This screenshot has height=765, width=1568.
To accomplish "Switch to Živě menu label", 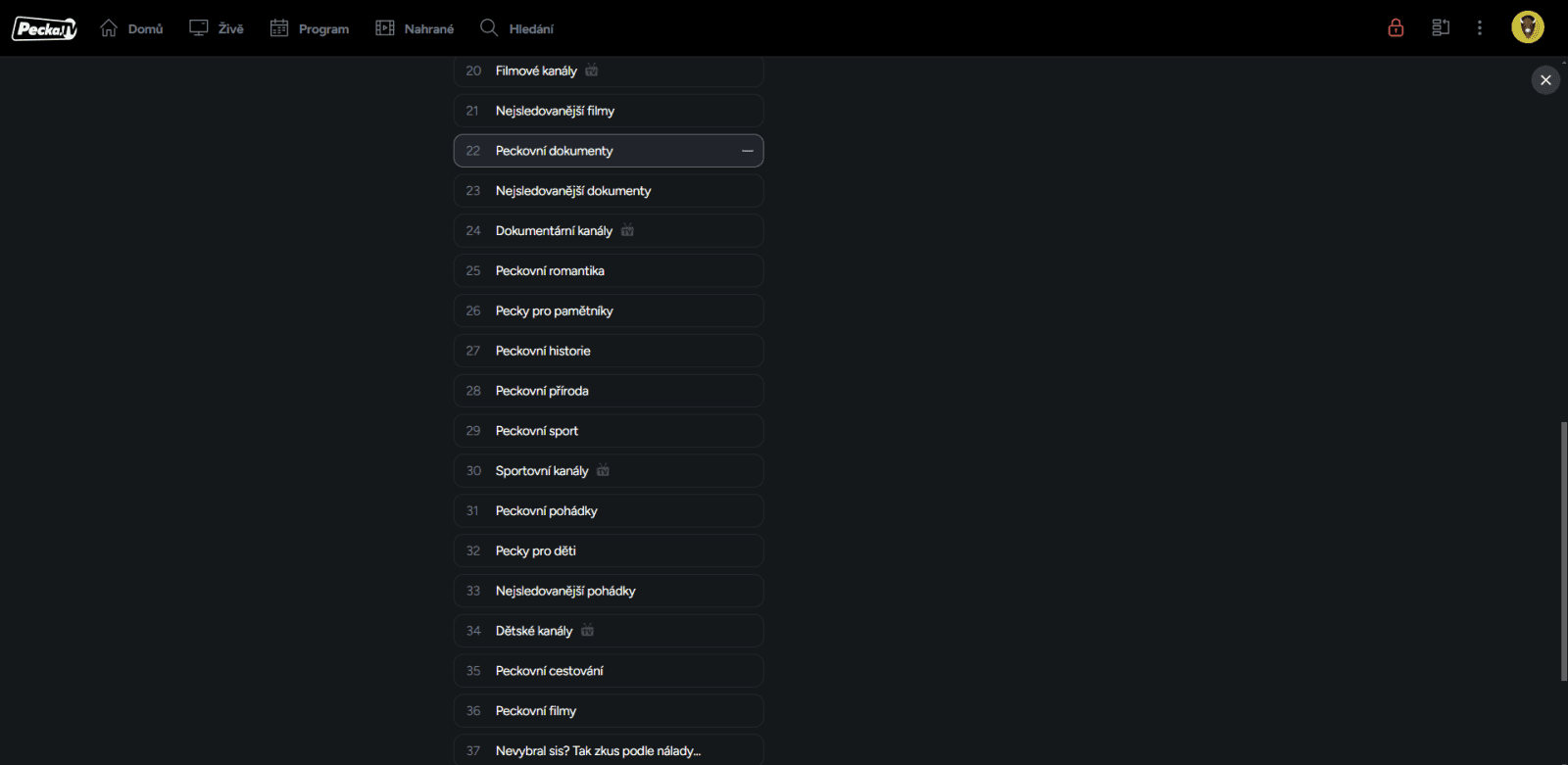I will 231,29.
